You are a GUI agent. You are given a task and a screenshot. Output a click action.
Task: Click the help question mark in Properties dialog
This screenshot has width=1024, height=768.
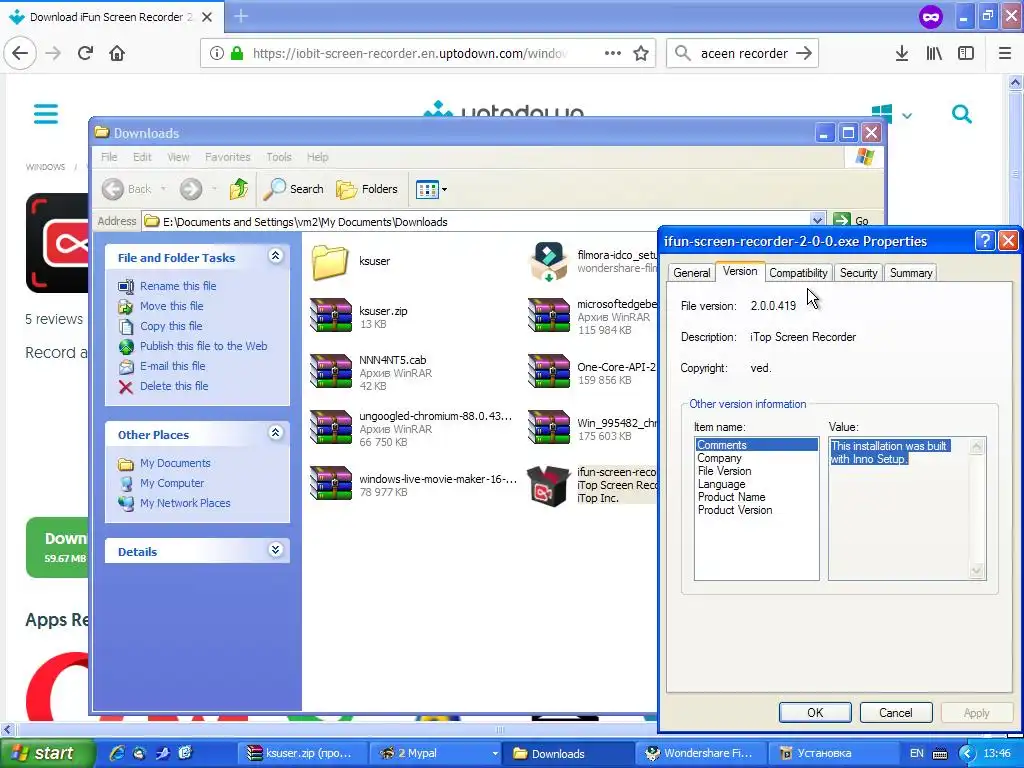coord(984,241)
